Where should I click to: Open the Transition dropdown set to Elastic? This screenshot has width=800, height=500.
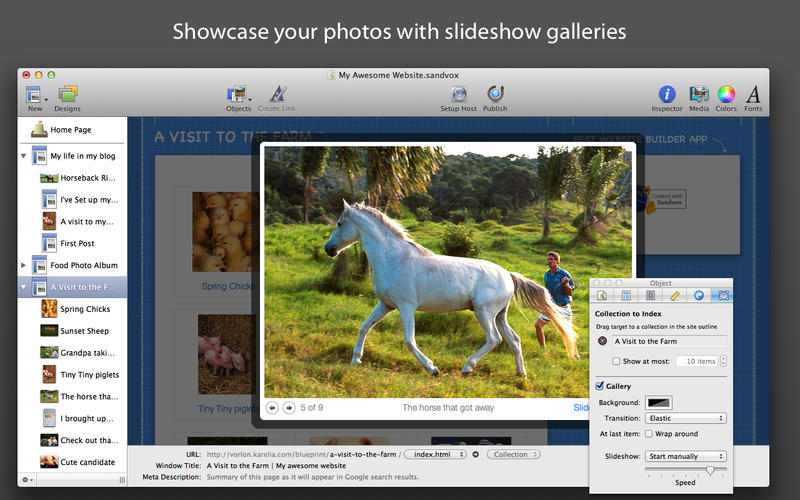(x=685, y=418)
